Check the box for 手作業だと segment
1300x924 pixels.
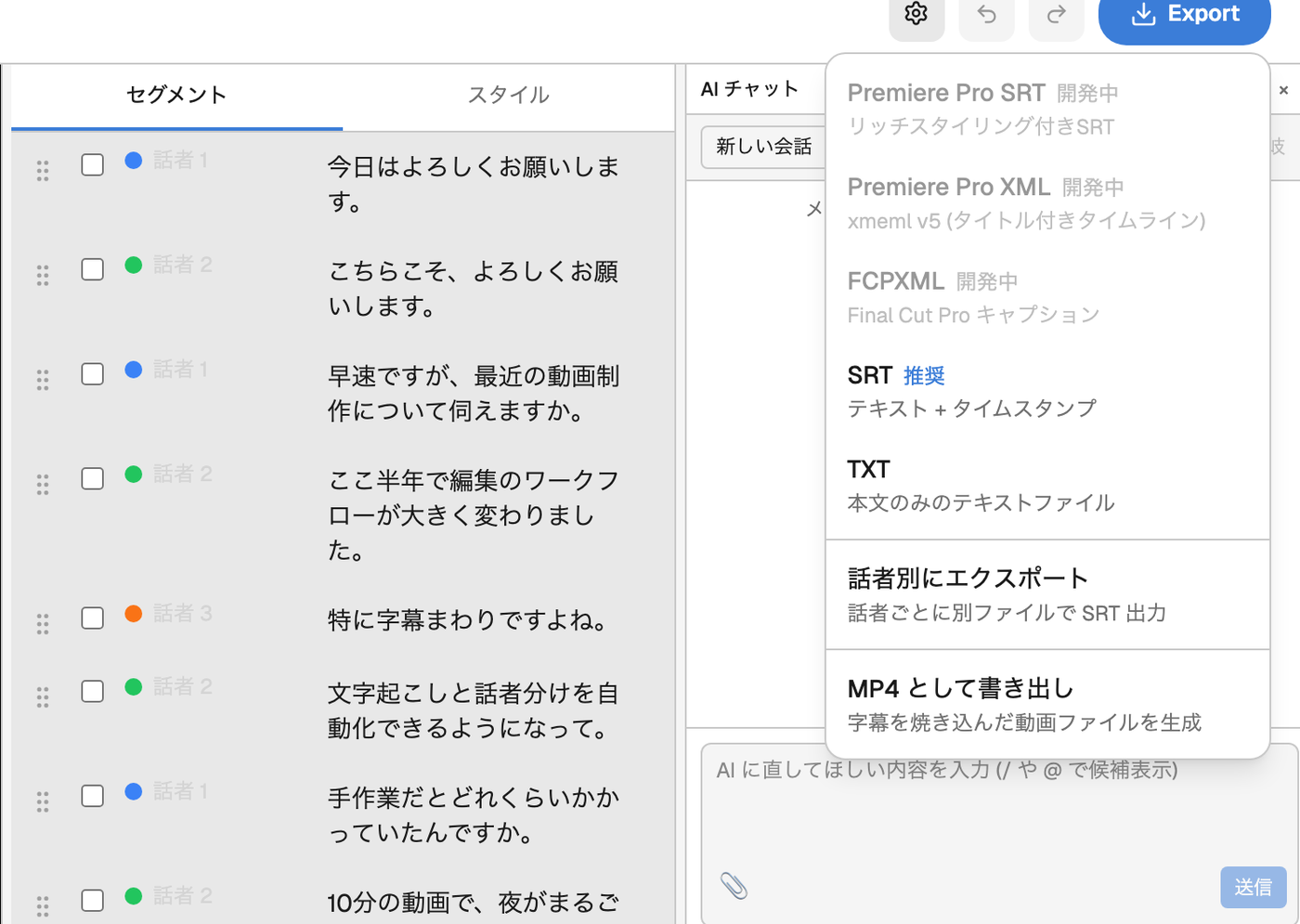(92, 796)
